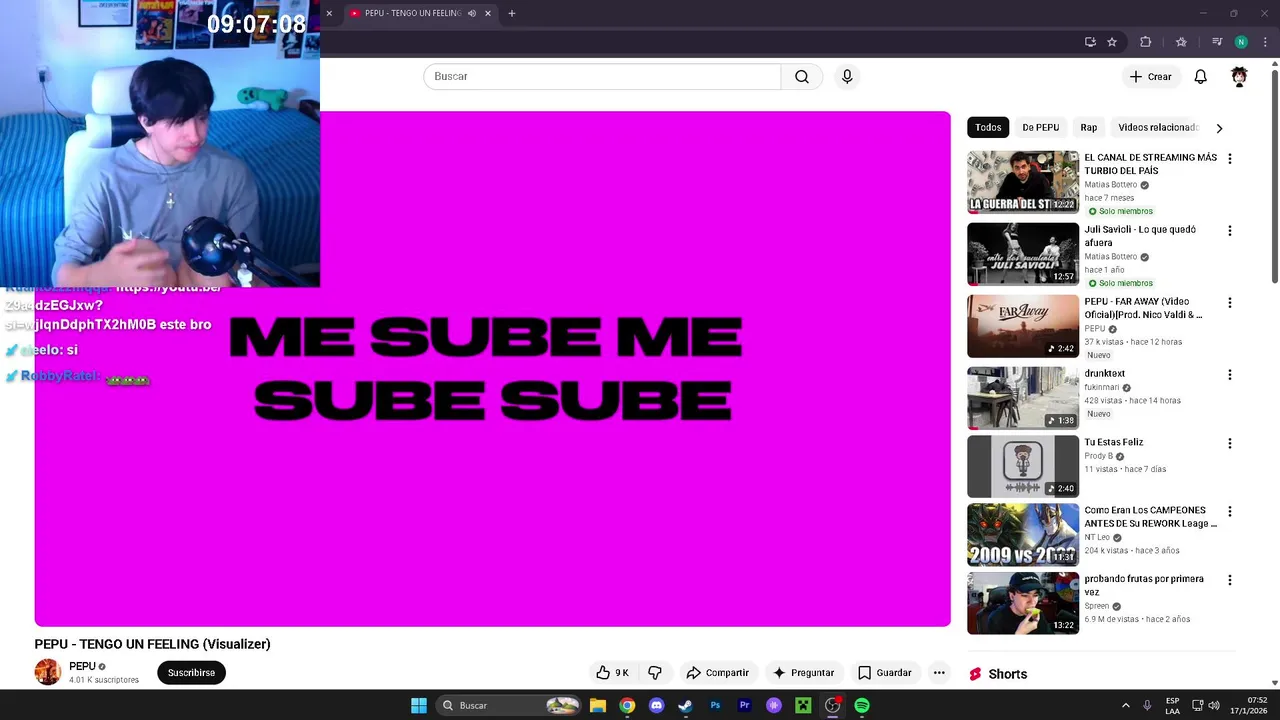Viewport: 1280px width, 720px height.
Task: Open Chrome profile N avatar
Action: point(1241,42)
